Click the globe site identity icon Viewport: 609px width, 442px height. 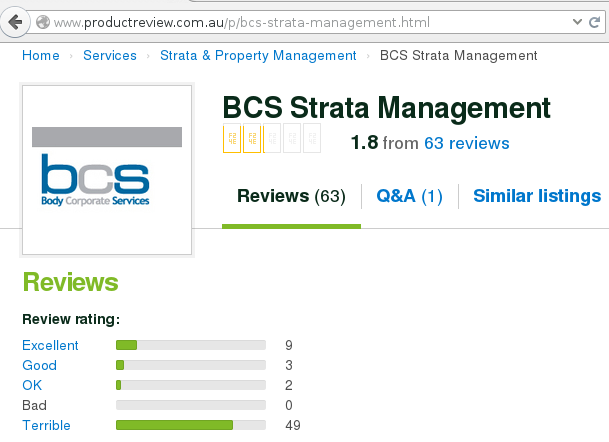pos(43,22)
